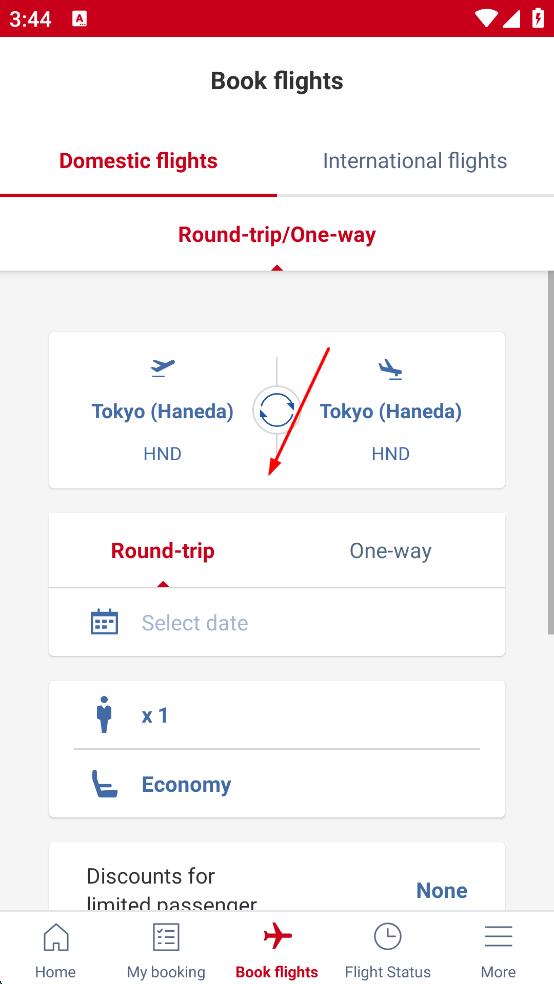
Task: Change discount option showing None
Action: (x=442, y=890)
